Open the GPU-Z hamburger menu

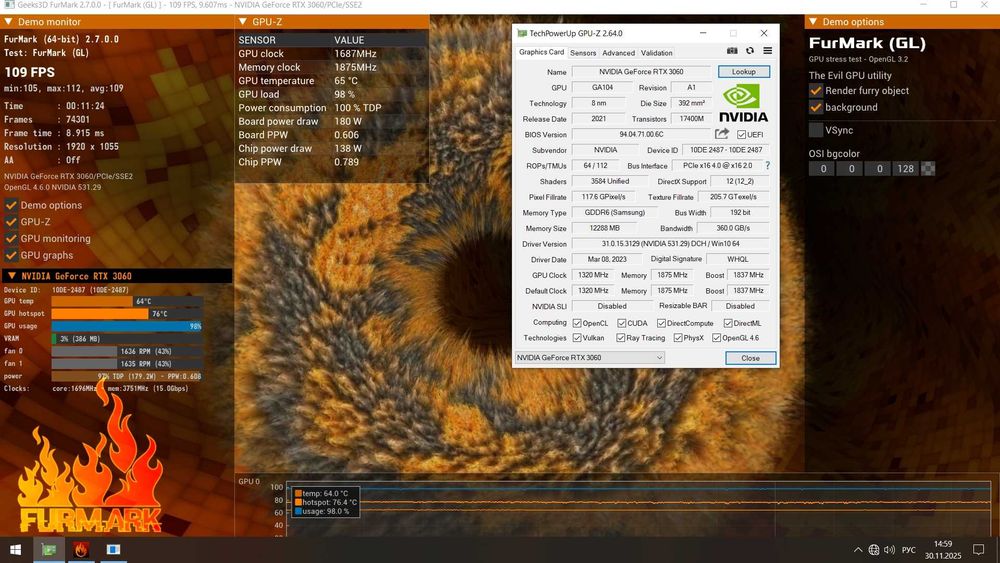coord(768,51)
